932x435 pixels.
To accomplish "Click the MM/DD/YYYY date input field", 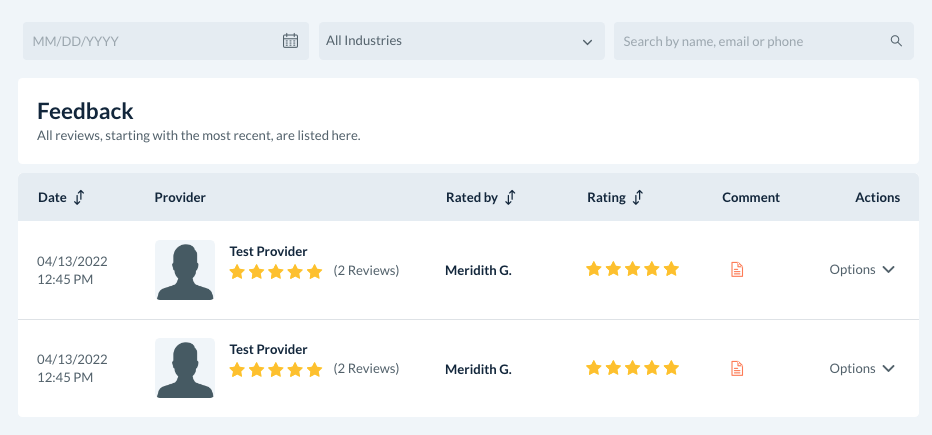I will 150,41.
